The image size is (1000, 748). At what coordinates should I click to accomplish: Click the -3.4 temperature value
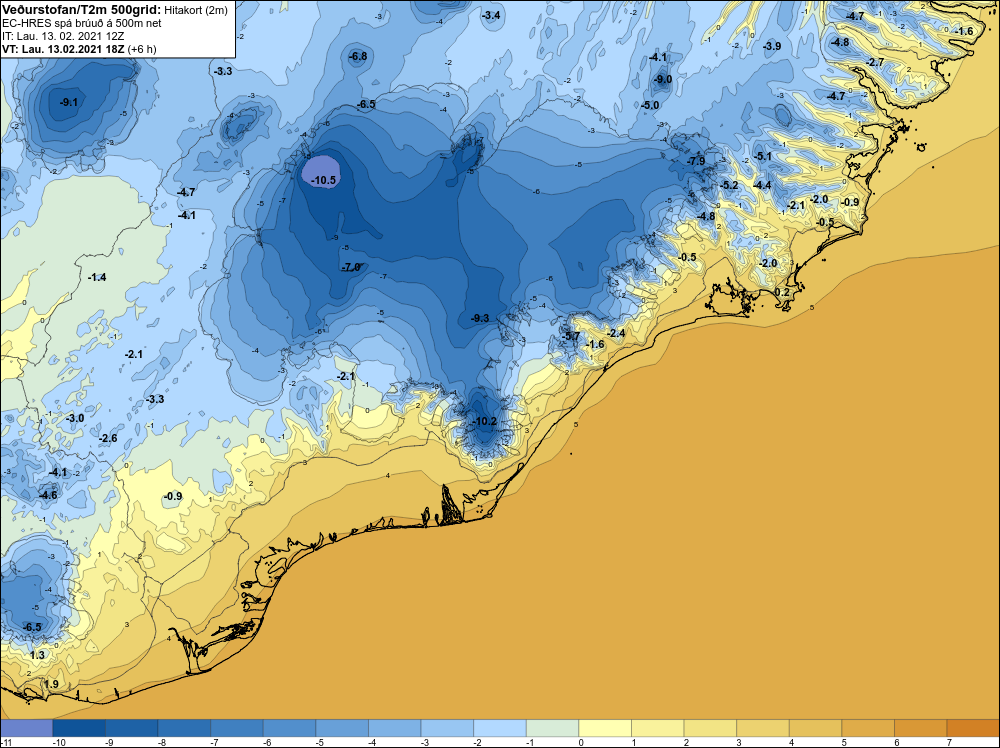pos(490,15)
